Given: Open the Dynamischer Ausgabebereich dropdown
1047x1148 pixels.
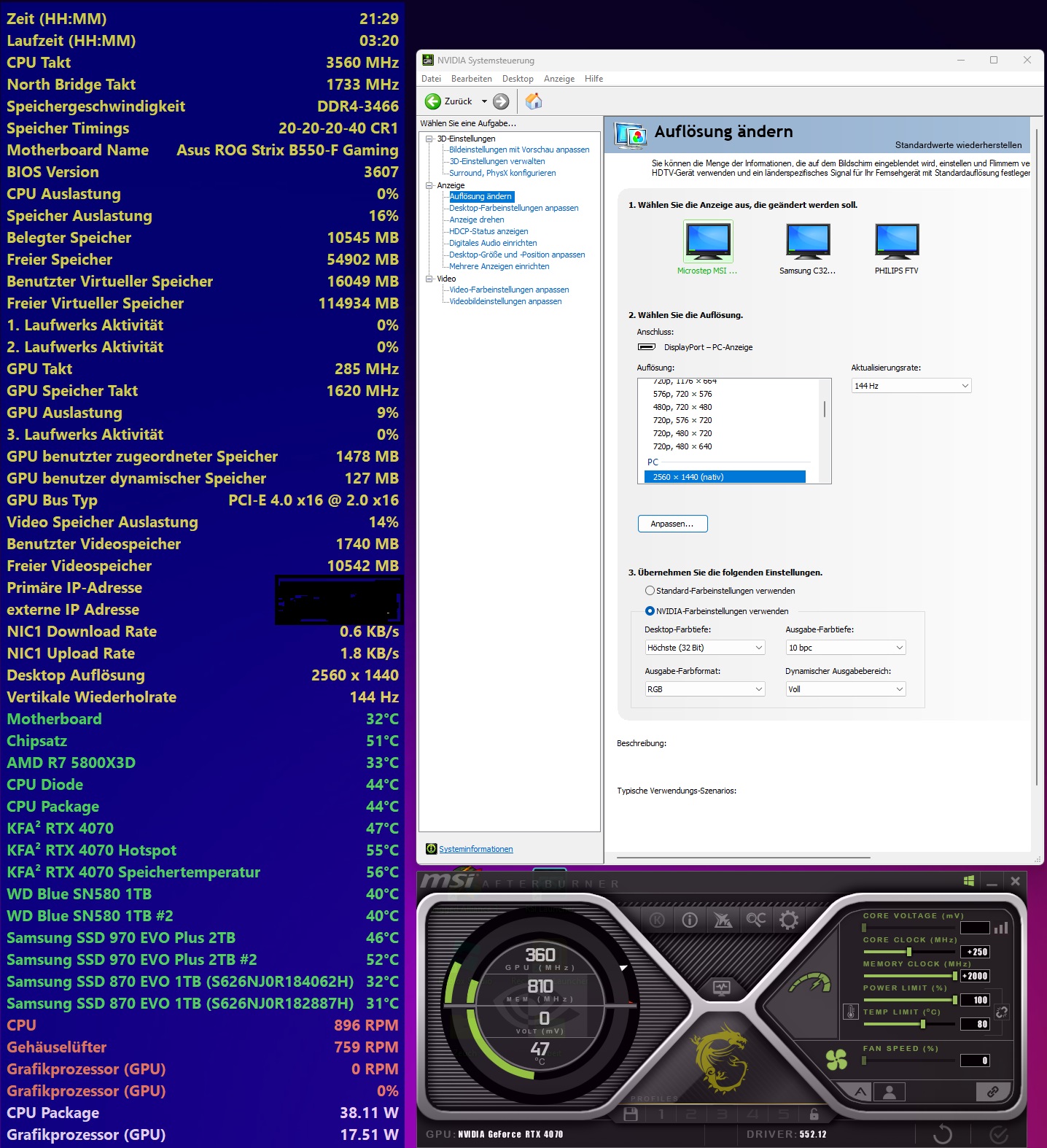Looking at the screenshot, I should pyautogui.click(x=846, y=689).
